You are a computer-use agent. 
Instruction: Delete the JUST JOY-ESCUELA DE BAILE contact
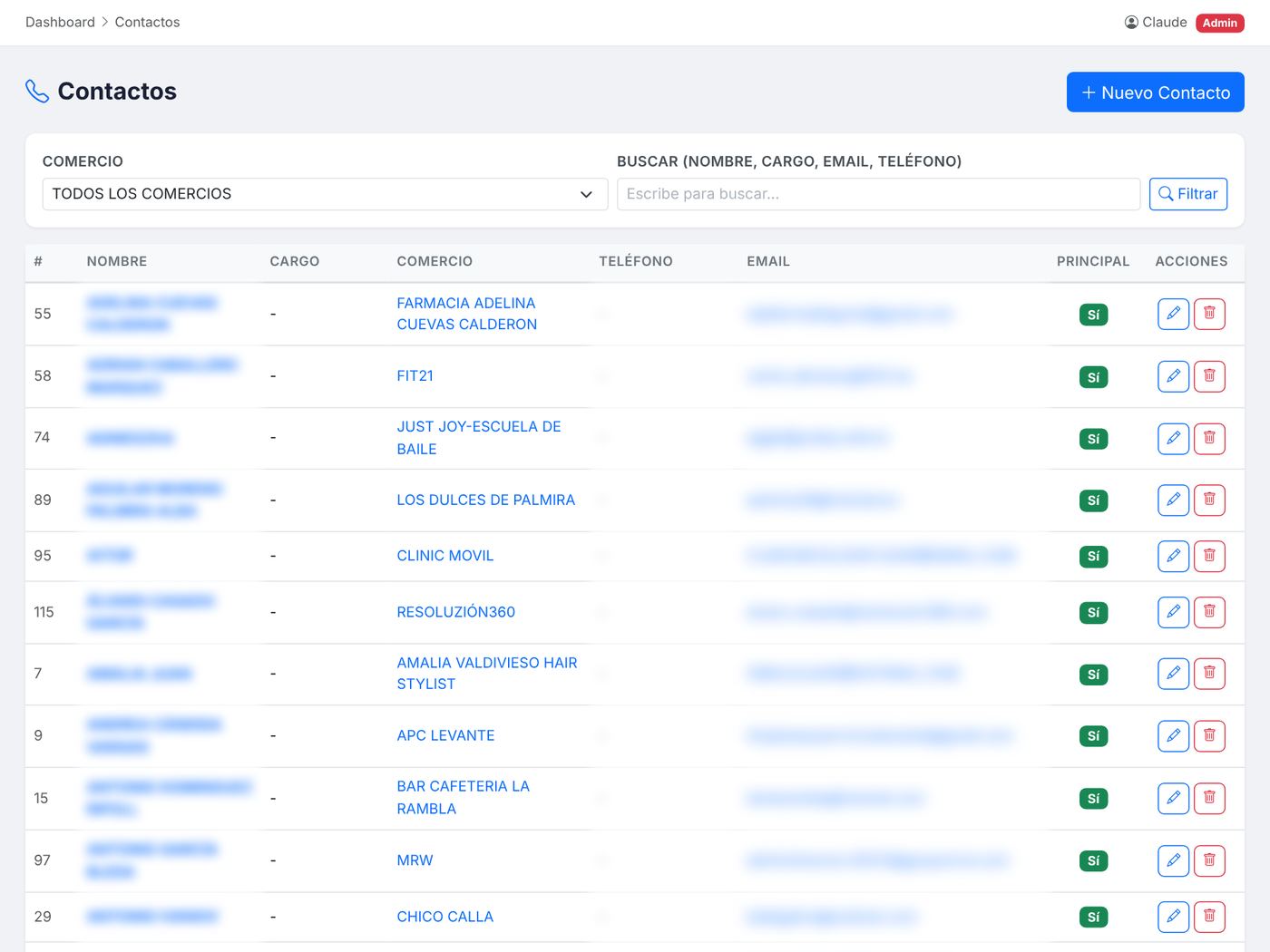pyautogui.click(x=1209, y=439)
